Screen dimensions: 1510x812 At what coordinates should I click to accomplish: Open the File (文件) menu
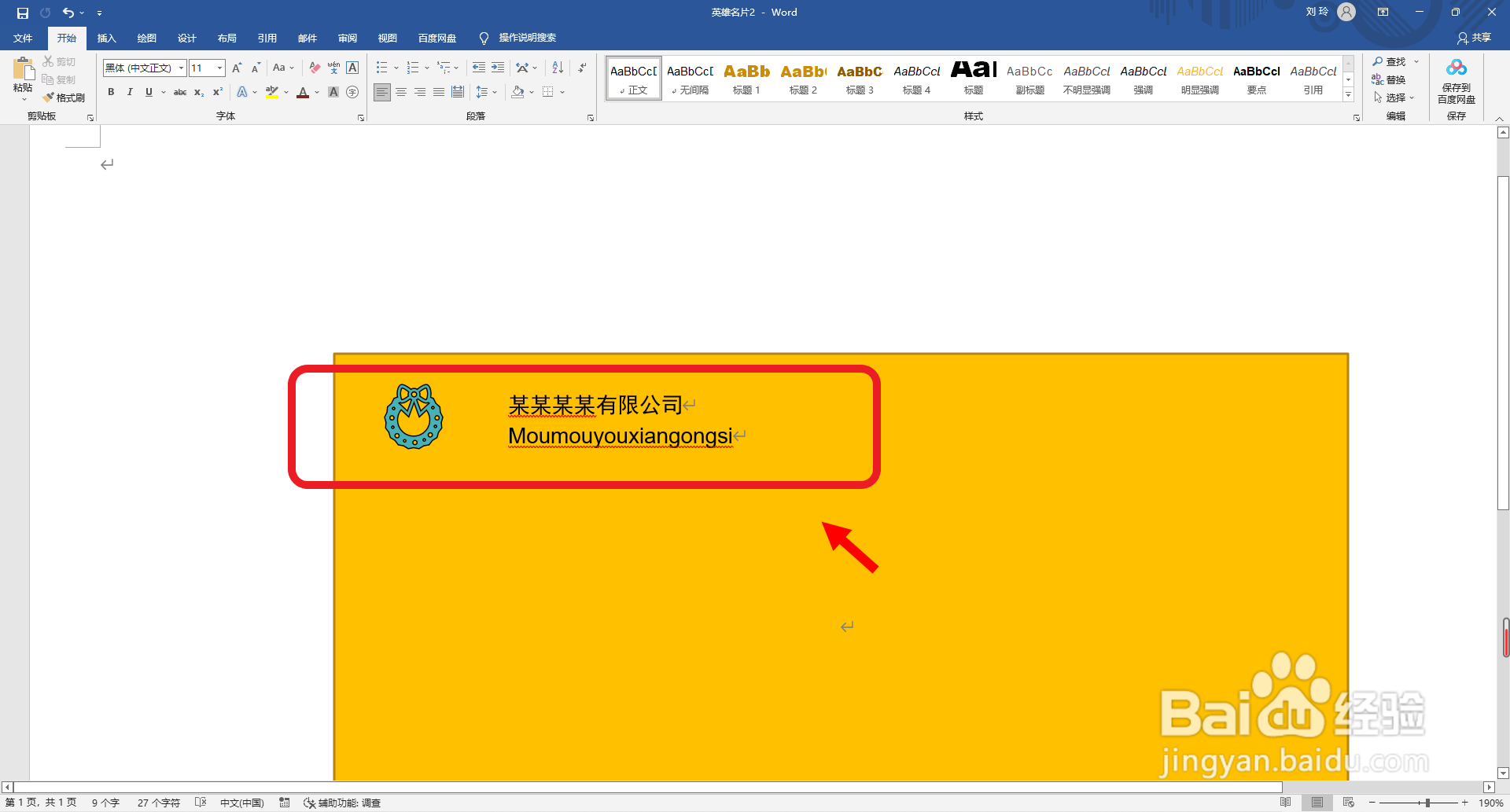(x=23, y=38)
